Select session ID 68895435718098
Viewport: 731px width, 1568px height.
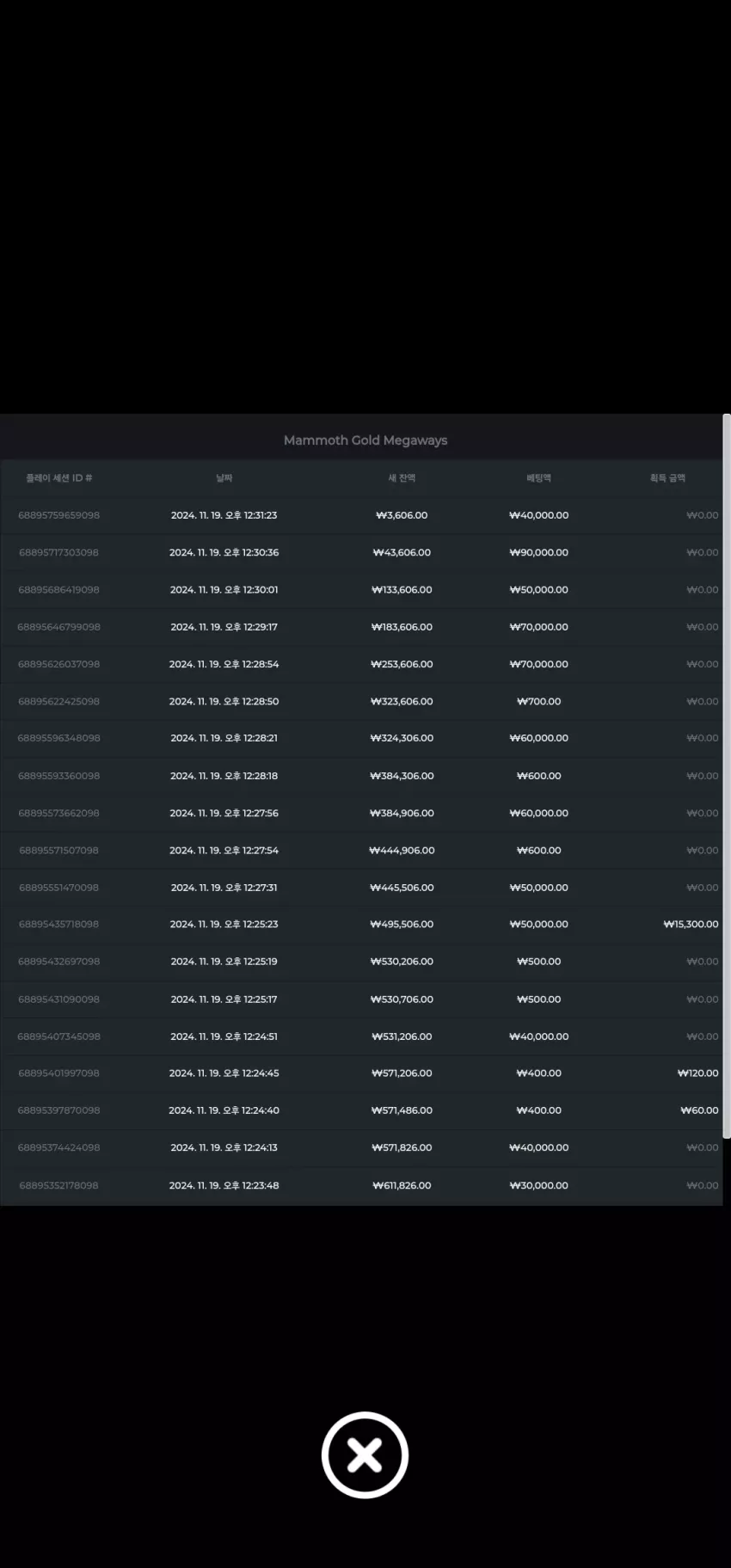(x=58, y=925)
